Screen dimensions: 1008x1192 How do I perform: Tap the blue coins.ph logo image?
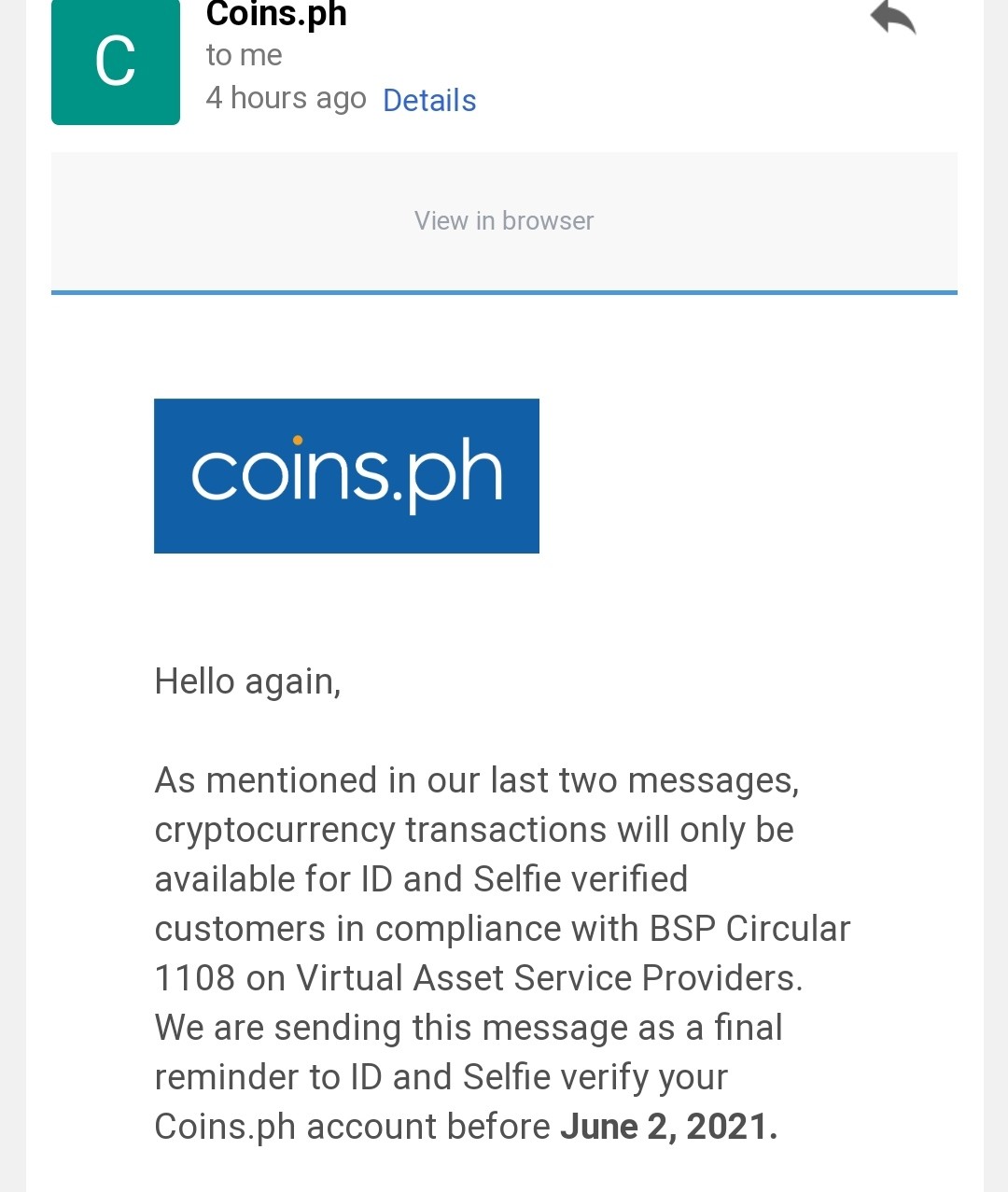pos(346,476)
